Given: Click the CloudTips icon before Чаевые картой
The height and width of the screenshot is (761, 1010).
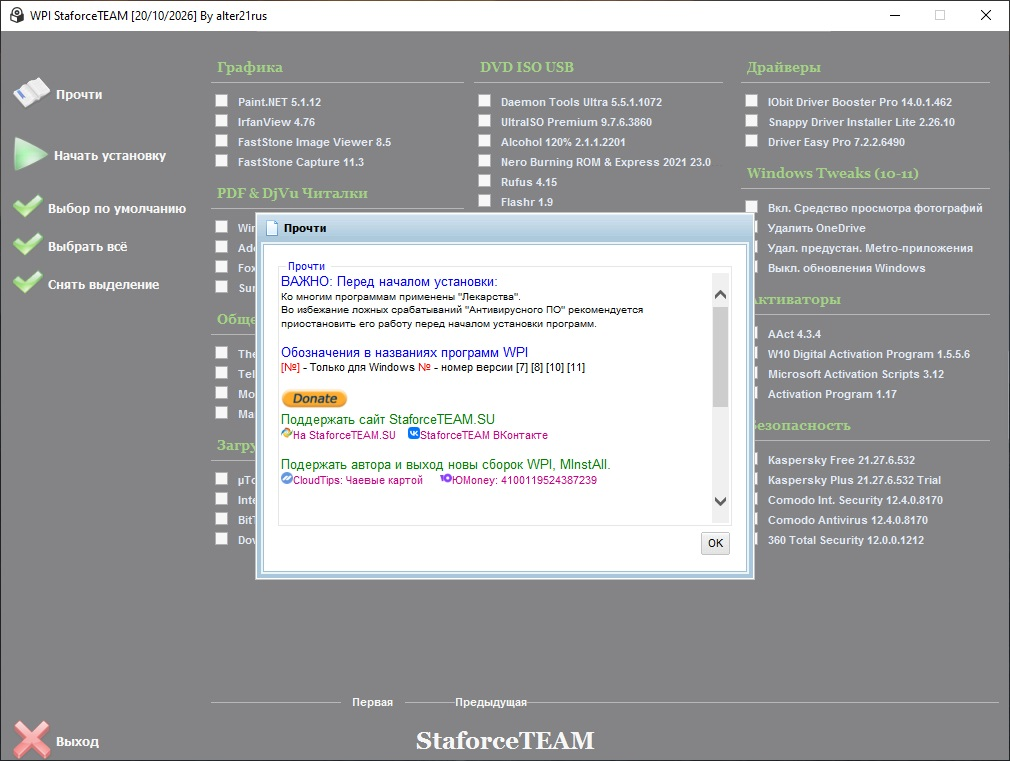Looking at the screenshot, I should 287,479.
